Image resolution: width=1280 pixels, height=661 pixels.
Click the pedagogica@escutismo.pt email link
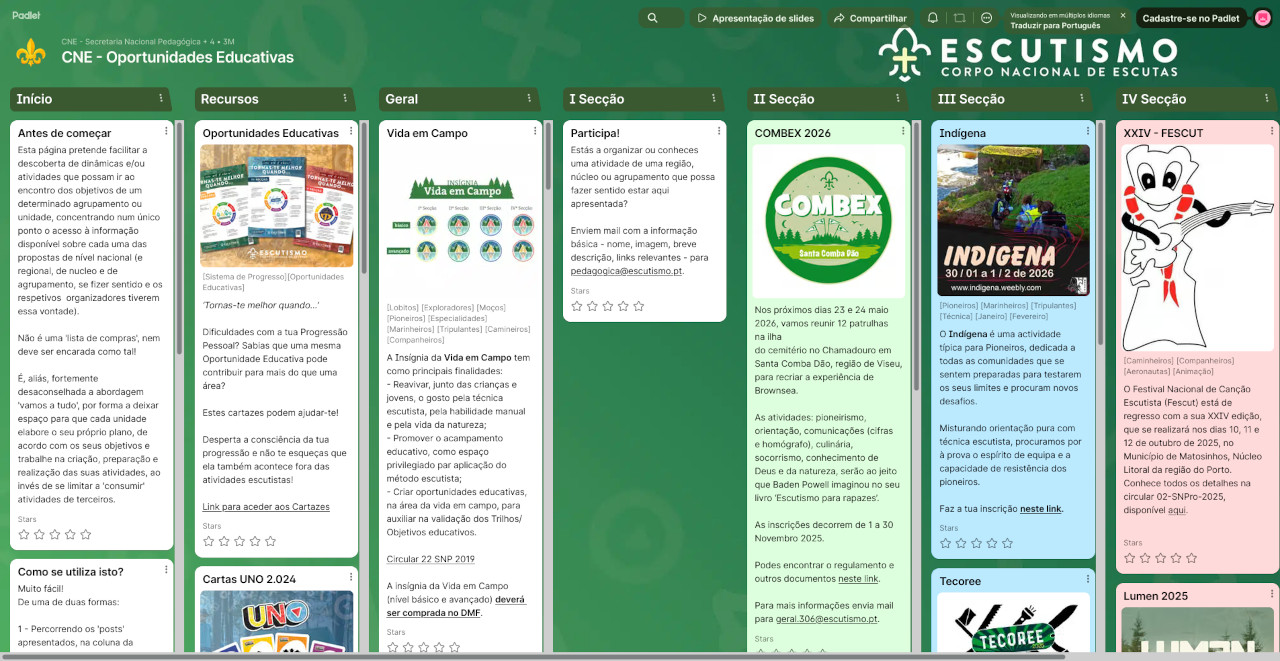[x=626, y=270]
